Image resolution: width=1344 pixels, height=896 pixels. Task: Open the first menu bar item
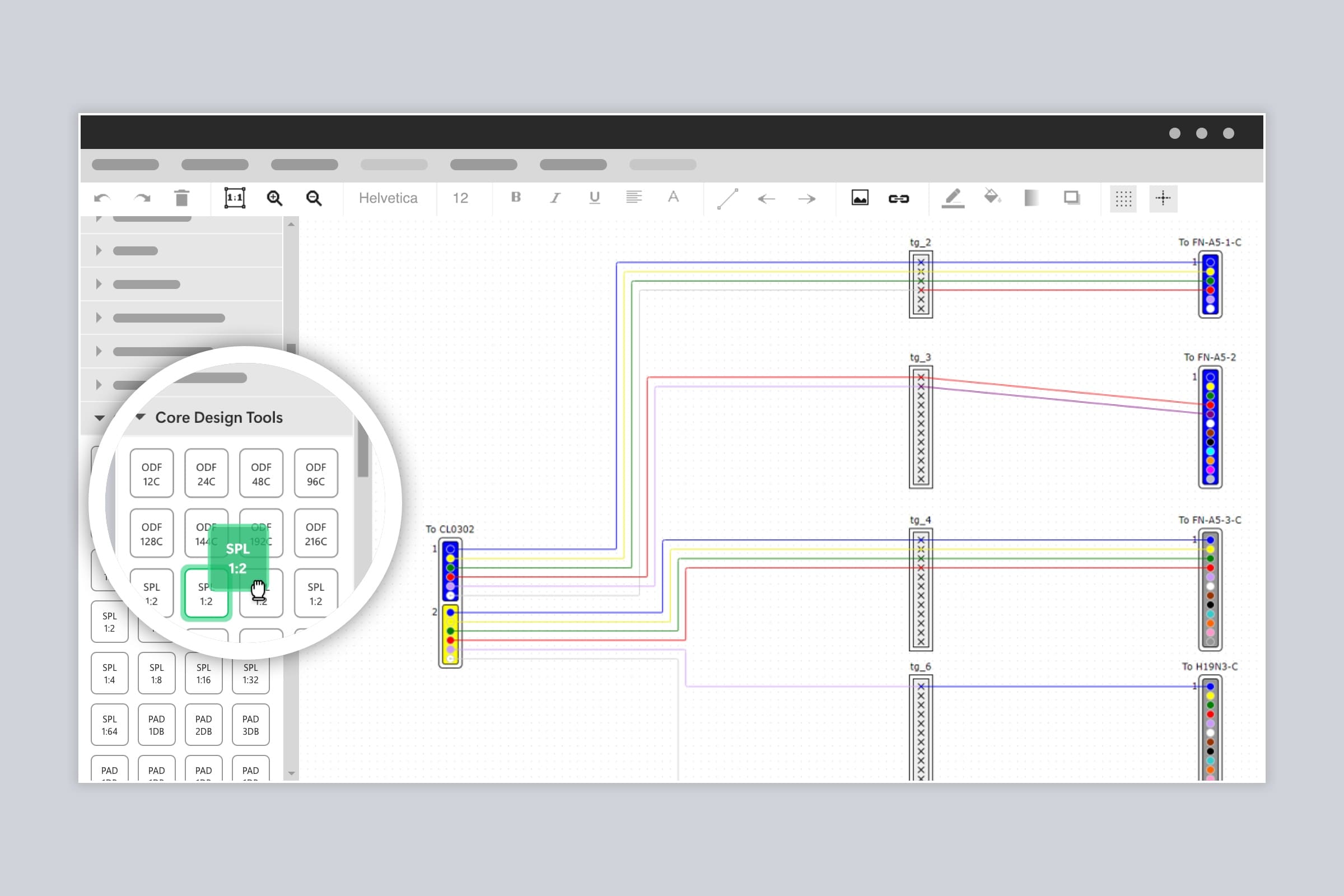[x=125, y=165]
